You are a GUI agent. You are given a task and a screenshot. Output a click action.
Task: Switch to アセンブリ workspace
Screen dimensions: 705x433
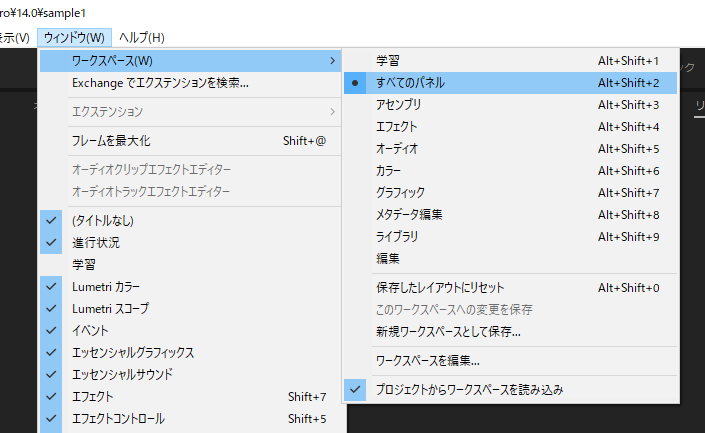(510, 105)
